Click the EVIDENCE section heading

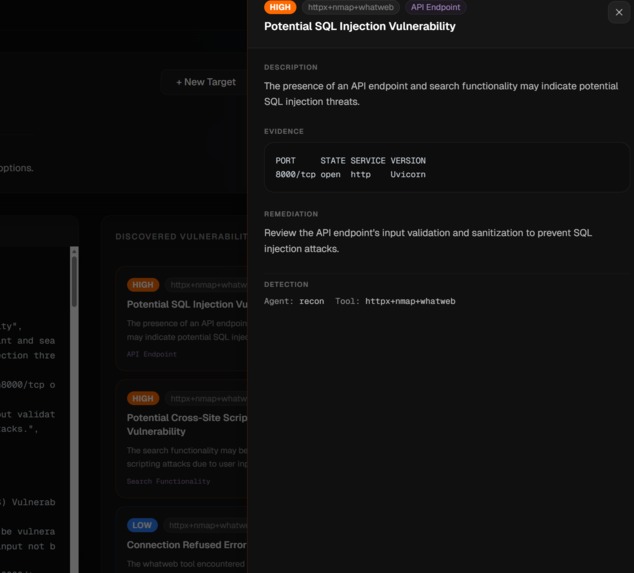[283, 131]
